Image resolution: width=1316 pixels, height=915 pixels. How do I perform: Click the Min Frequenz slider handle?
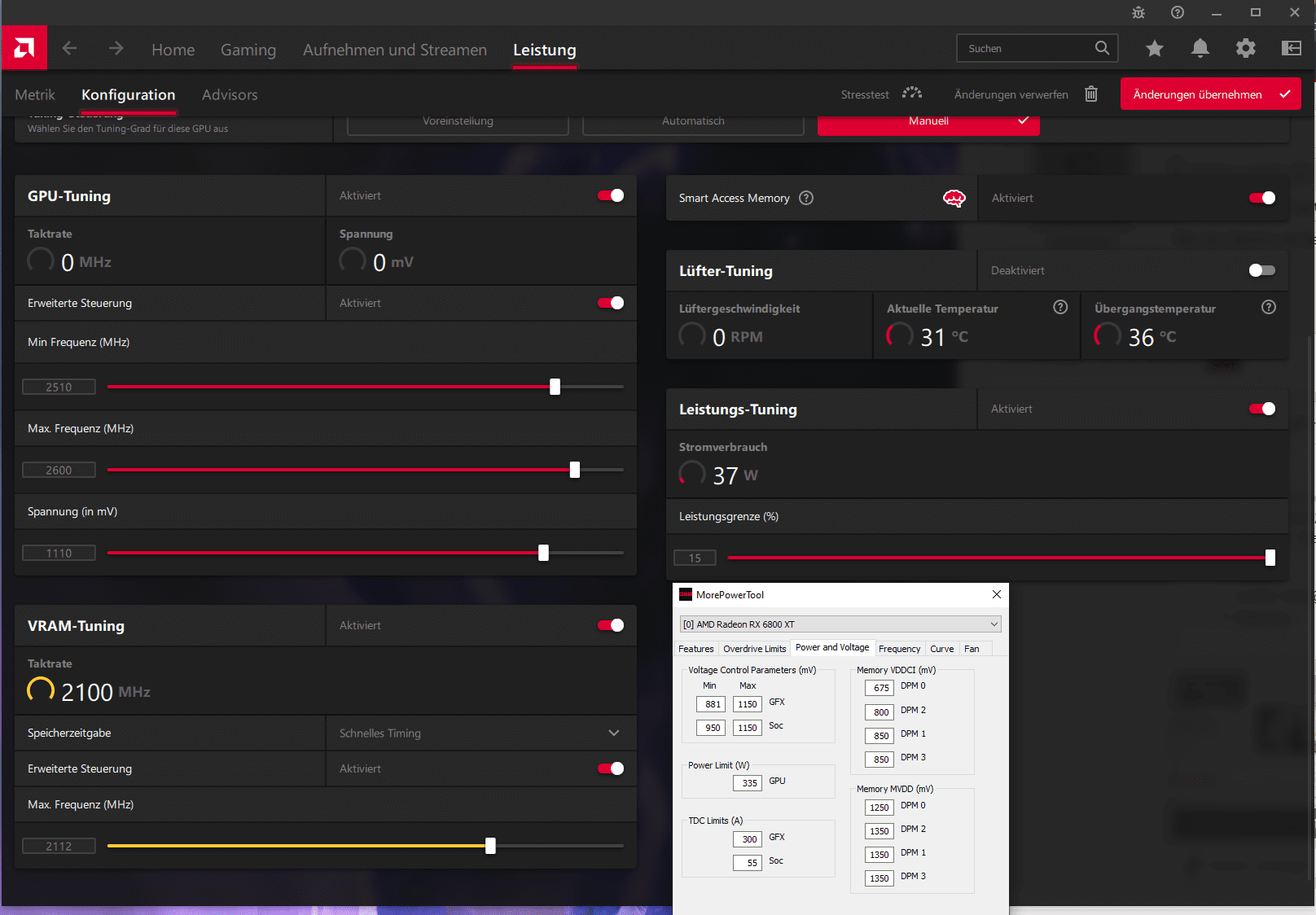tap(555, 387)
